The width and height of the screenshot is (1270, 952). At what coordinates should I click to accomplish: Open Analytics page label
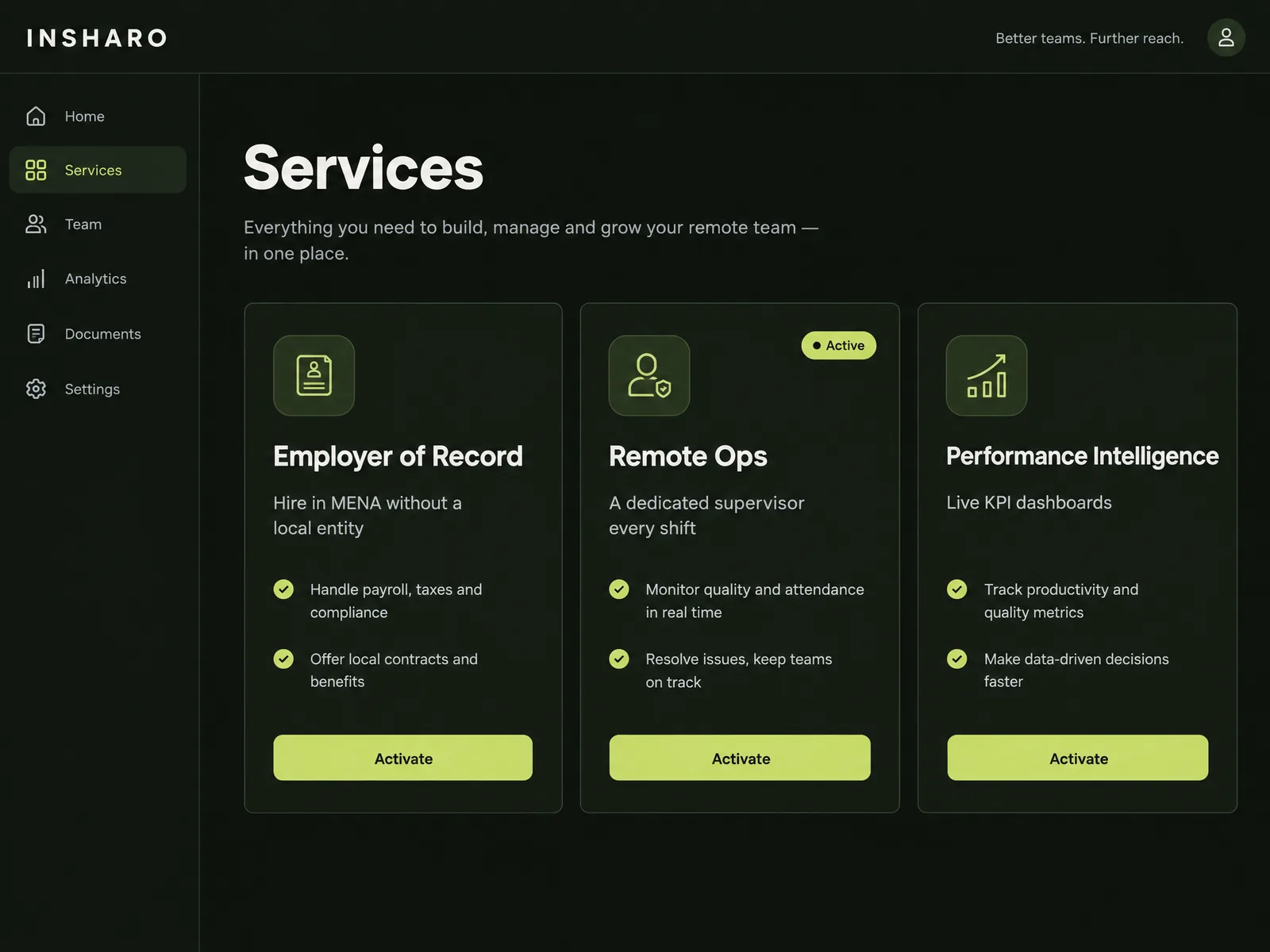(x=95, y=278)
